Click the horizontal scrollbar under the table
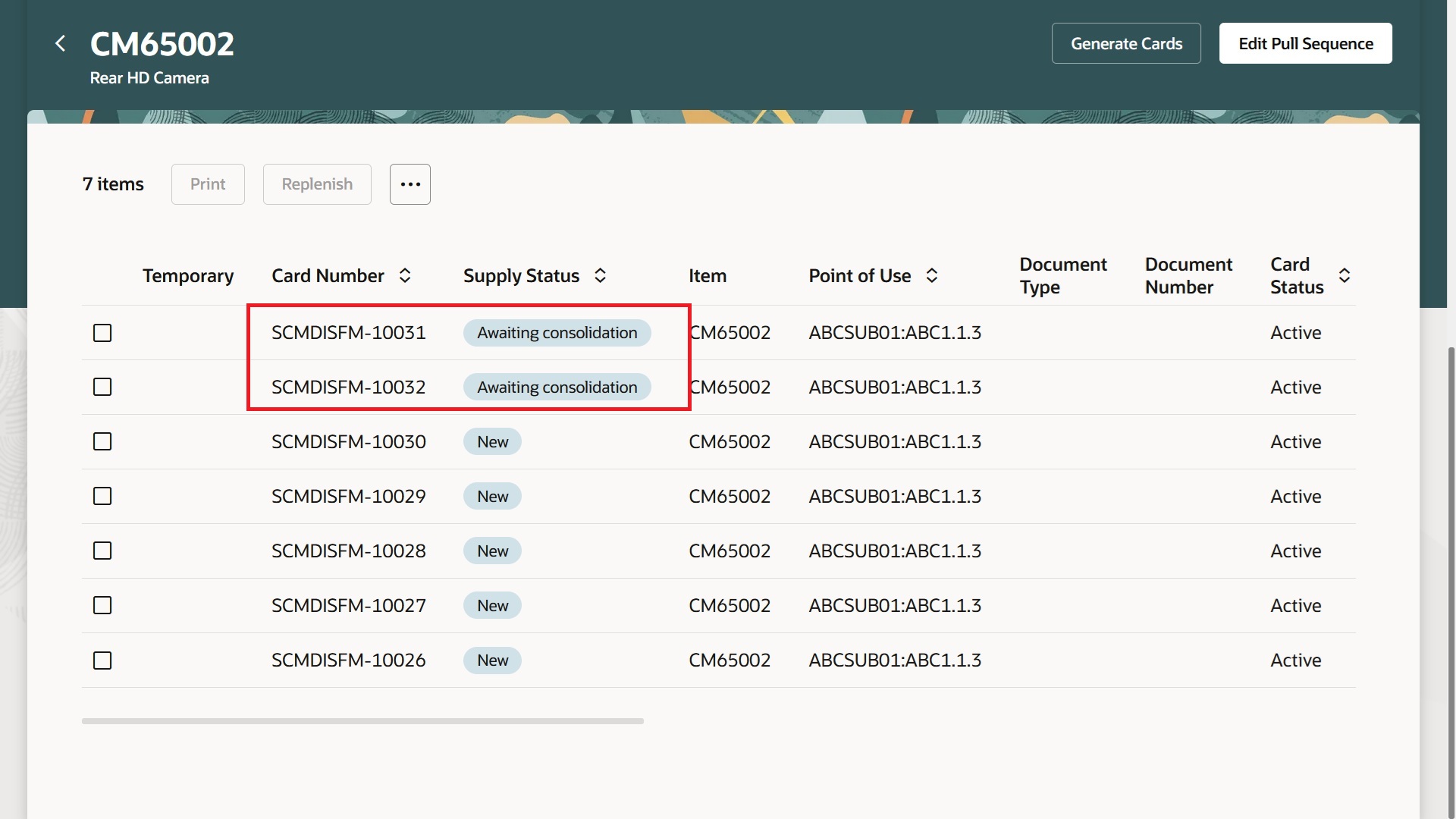The width and height of the screenshot is (1456, 819). (362, 721)
